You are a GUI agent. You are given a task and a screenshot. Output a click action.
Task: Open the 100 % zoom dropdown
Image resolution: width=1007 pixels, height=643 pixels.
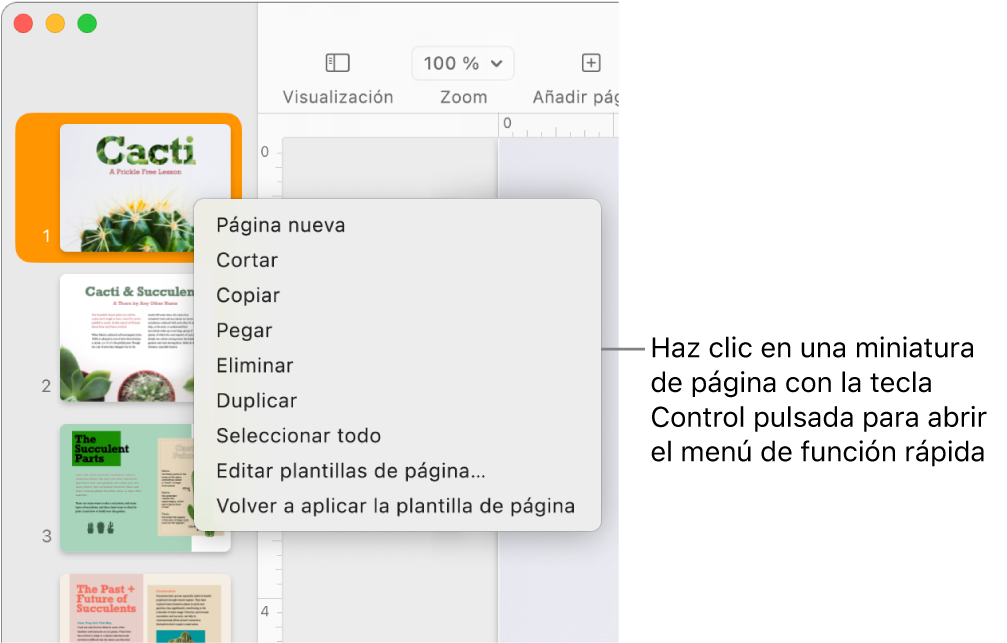(462, 64)
